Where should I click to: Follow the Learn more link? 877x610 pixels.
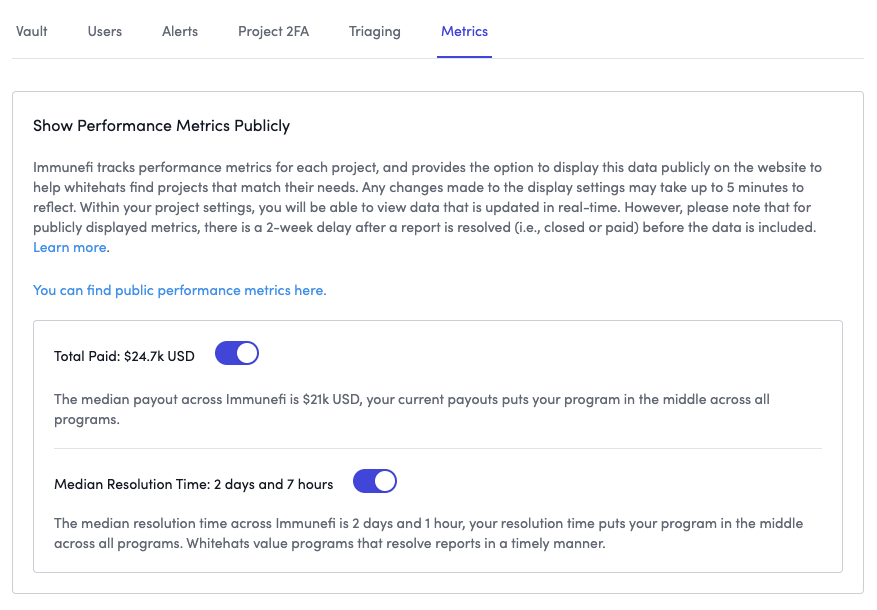(x=71, y=247)
